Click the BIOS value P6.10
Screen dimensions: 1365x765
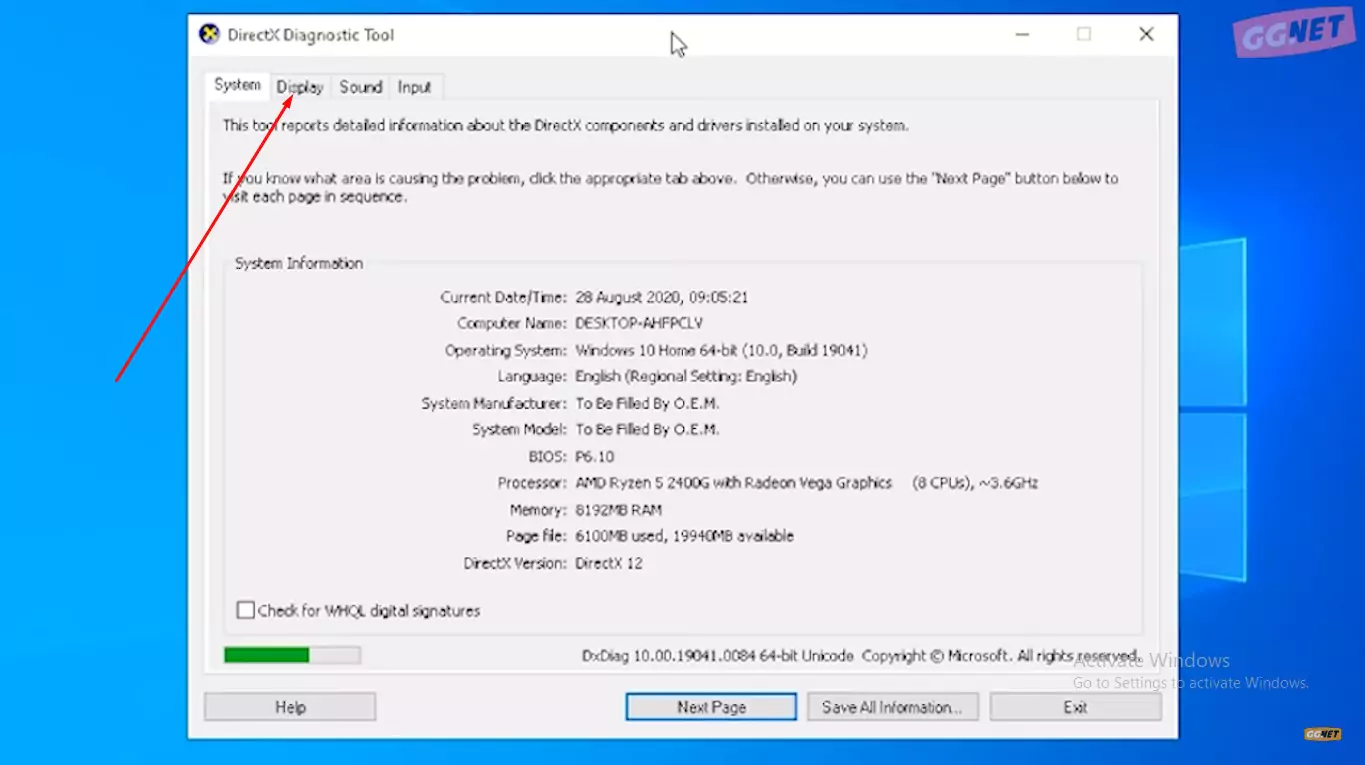594,456
